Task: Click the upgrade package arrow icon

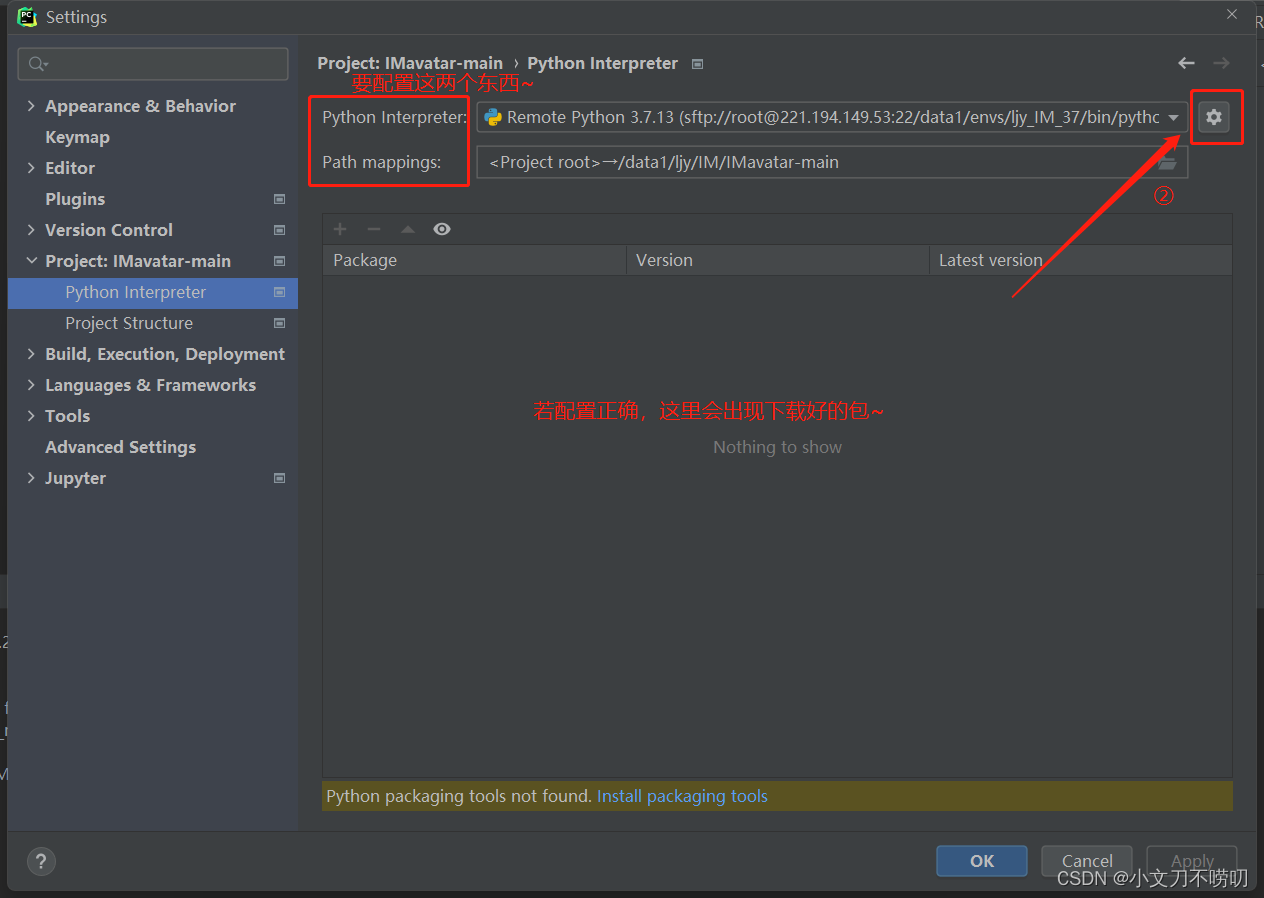Action: (x=408, y=229)
